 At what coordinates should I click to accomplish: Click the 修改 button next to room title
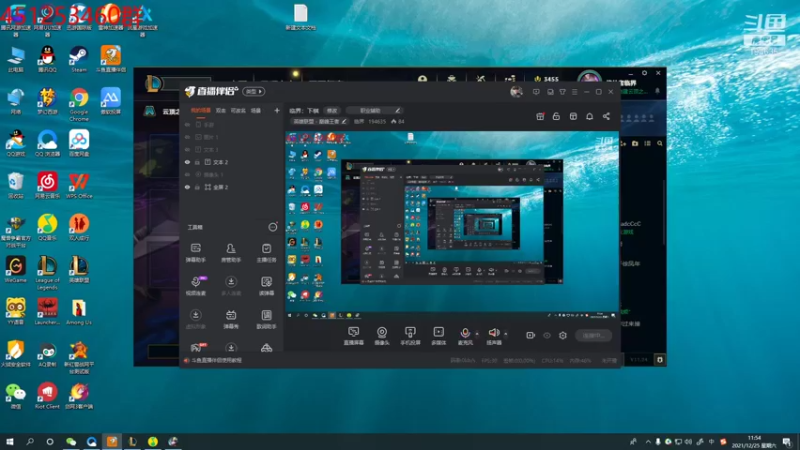332,110
